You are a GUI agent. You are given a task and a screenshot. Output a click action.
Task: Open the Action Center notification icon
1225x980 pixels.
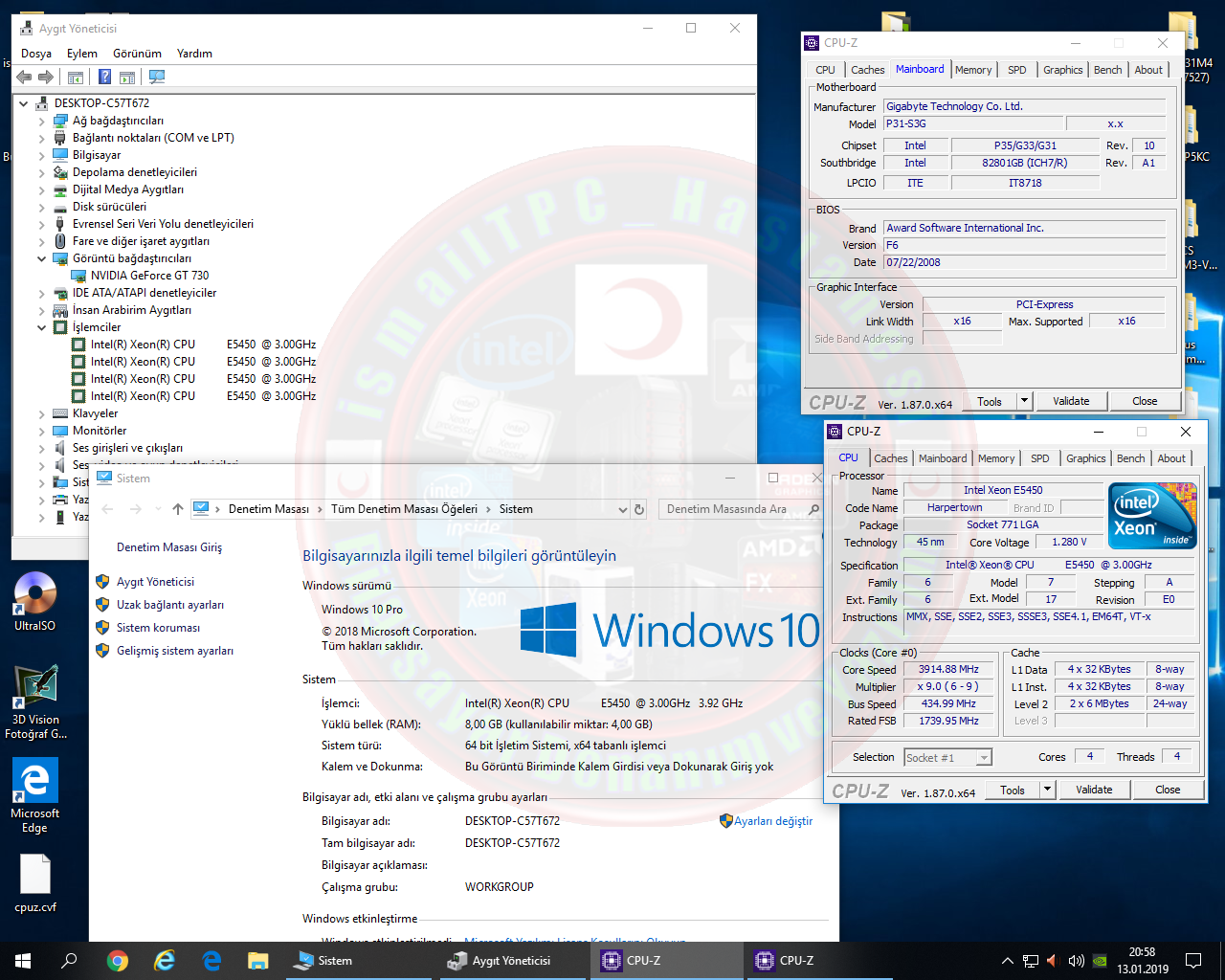(x=1193, y=961)
